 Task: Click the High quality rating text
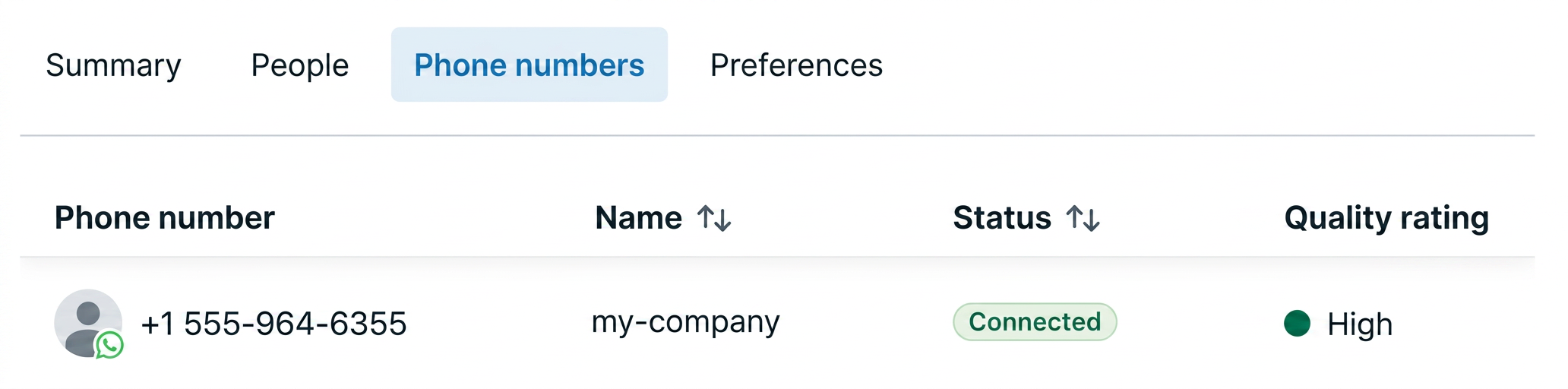click(1360, 324)
